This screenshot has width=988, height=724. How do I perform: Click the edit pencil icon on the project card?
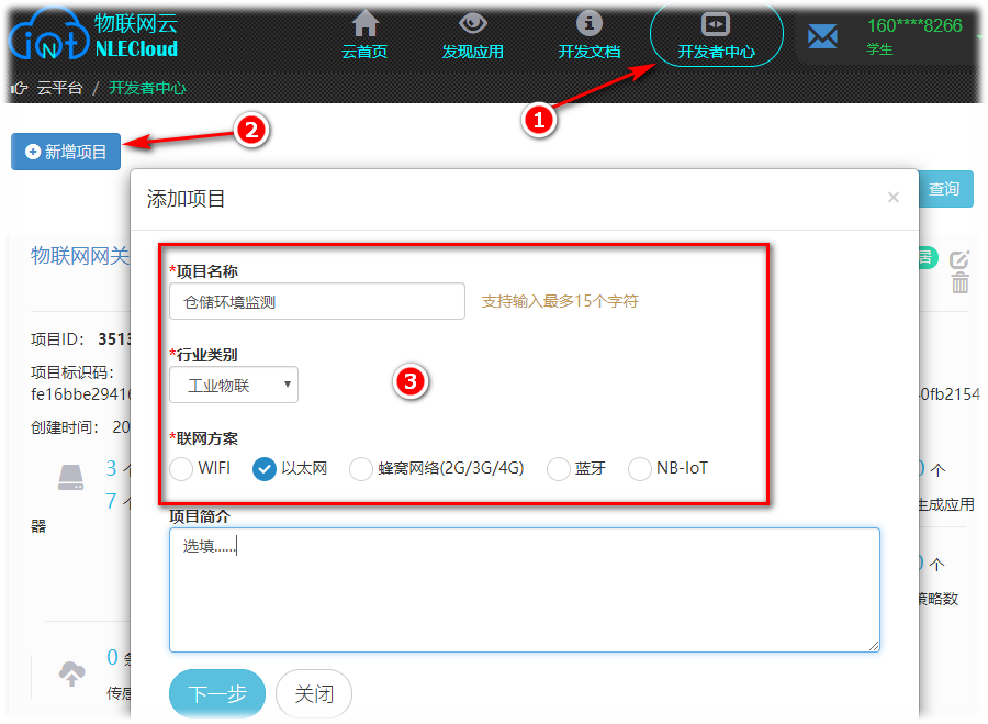[x=960, y=259]
